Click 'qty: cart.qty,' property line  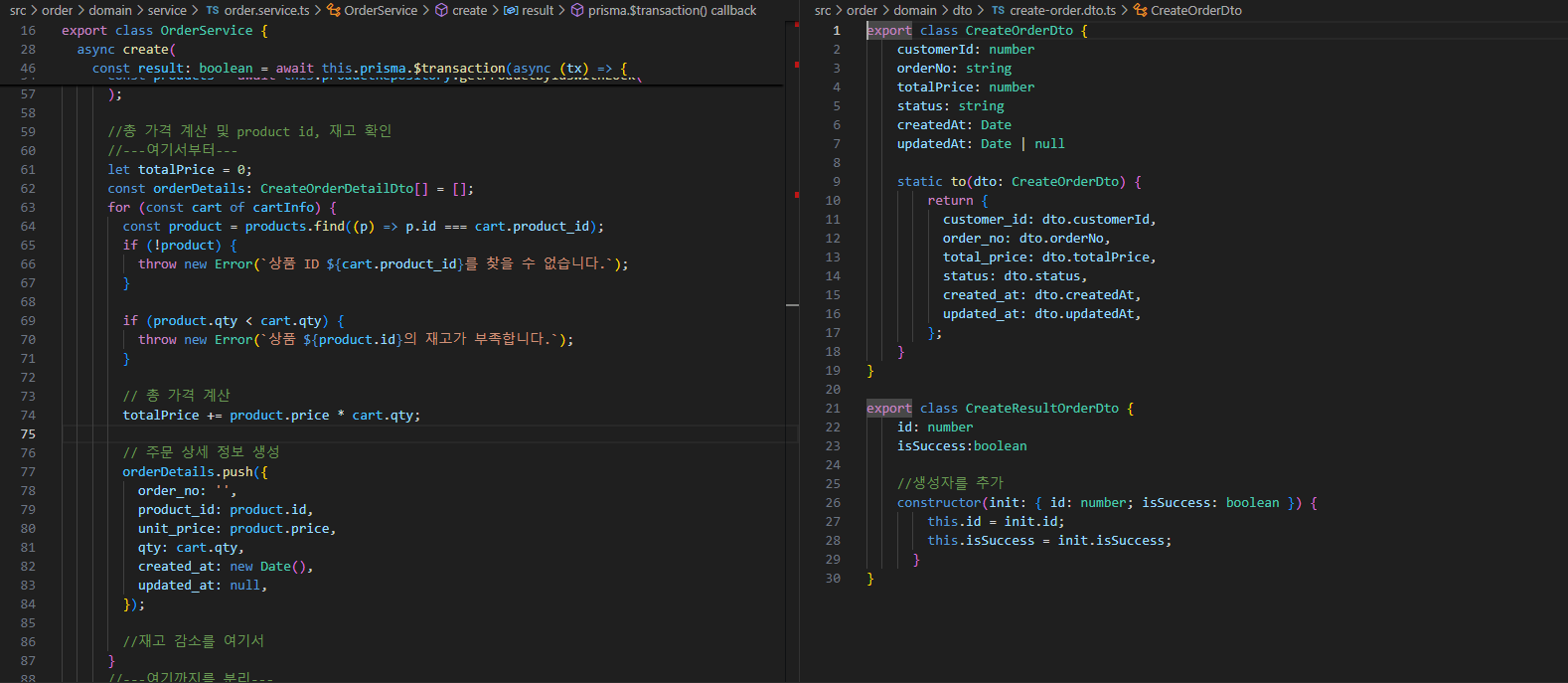pos(191,548)
